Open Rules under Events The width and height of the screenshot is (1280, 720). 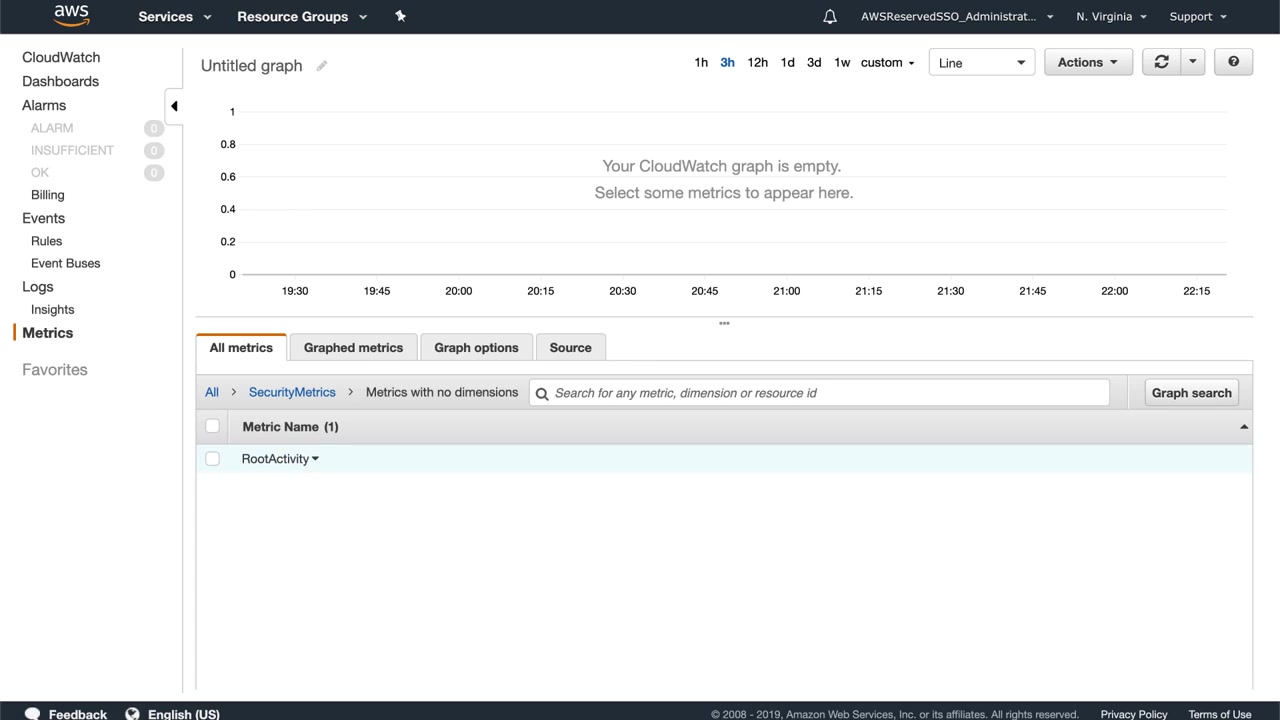[x=46, y=241]
